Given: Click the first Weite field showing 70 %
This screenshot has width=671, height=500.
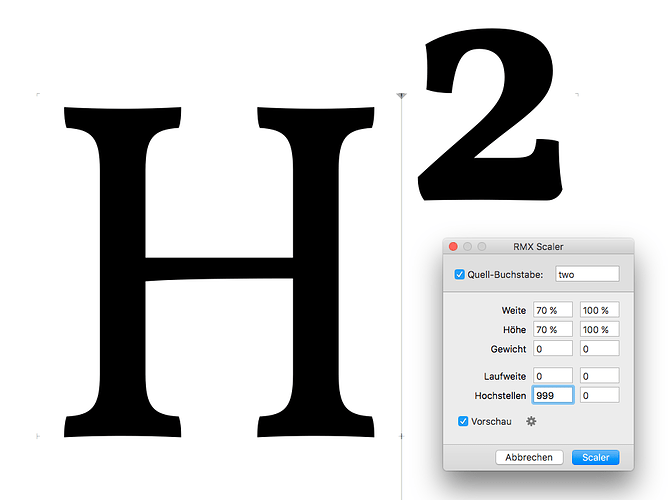Looking at the screenshot, I should pos(553,310).
